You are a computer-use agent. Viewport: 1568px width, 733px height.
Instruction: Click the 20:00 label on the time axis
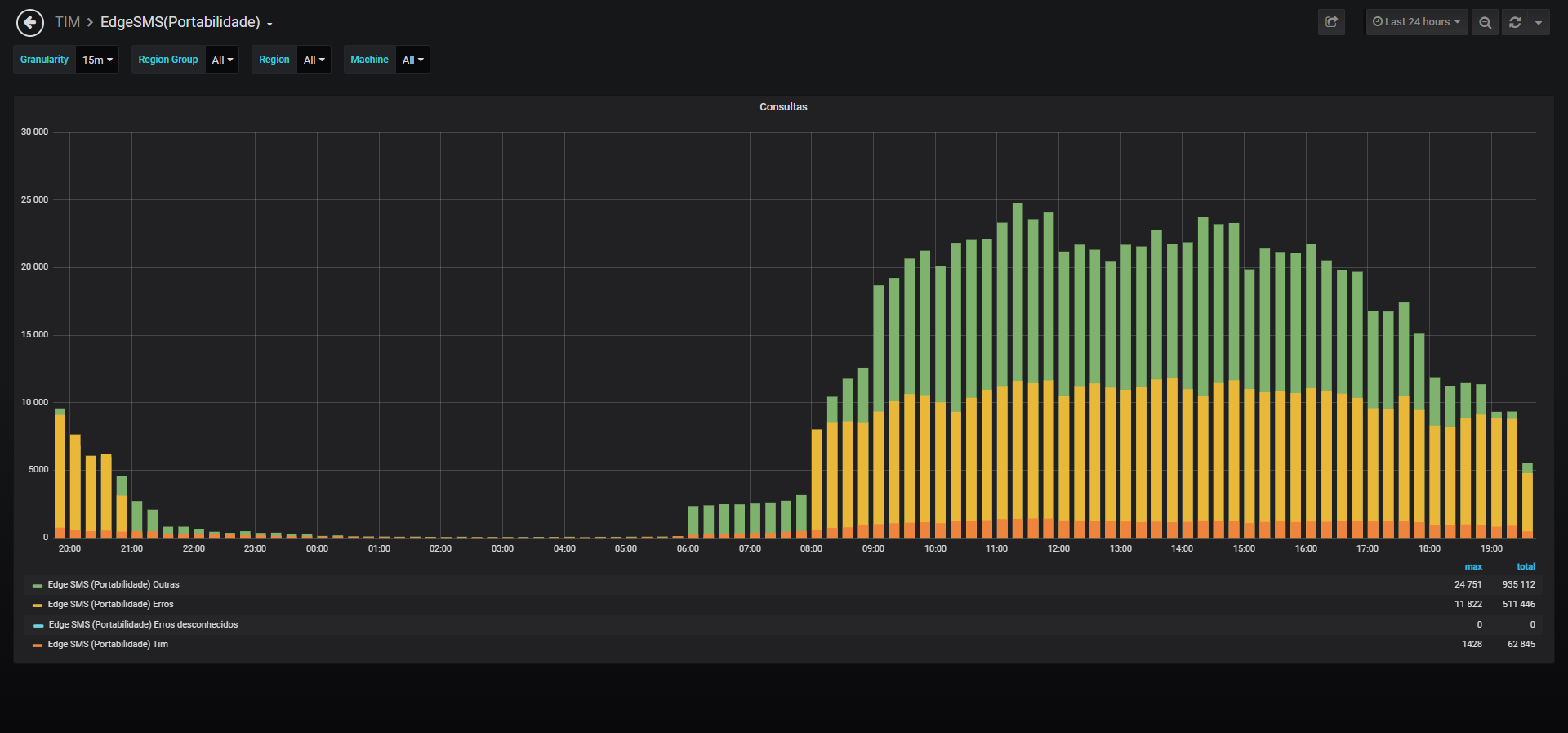click(69, 548)
